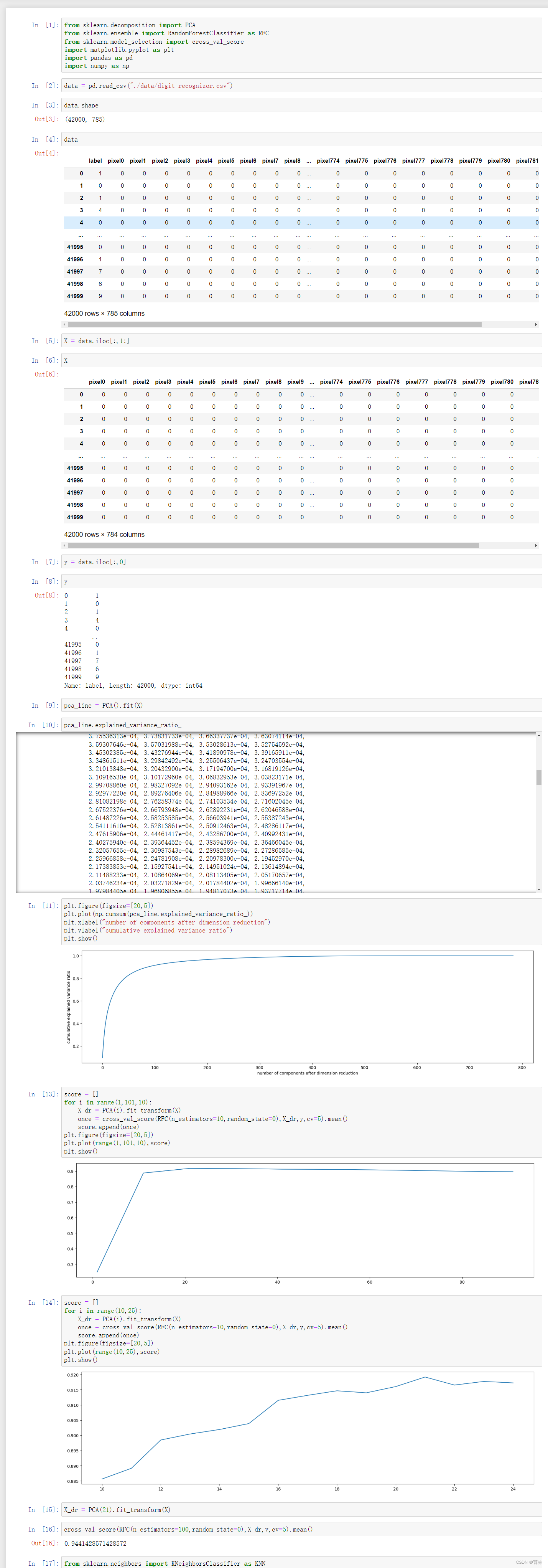Screen dimensions: 548x1568
Task: Click the horizontal scrollbar thumb under Out[4] table
Action: (x=274, y=324)
